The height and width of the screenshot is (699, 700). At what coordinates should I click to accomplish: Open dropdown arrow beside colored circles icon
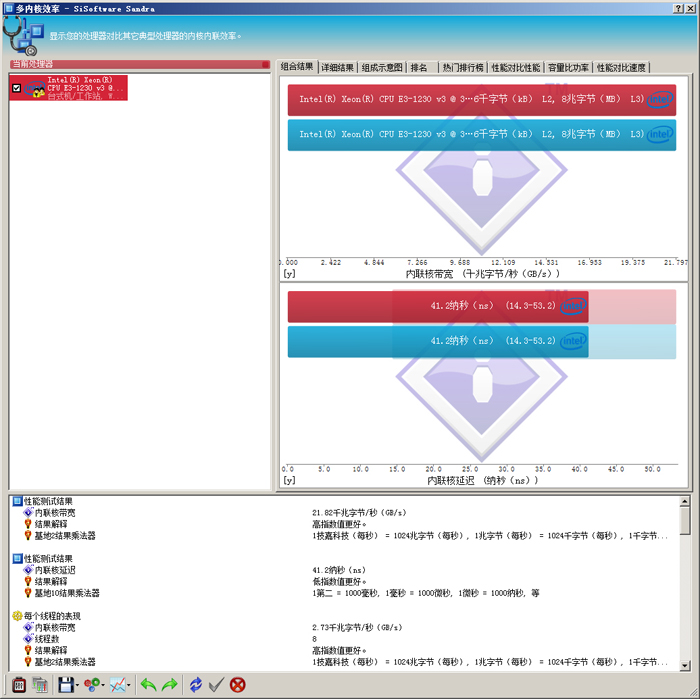pyautogui.click(x=103, y=685)
